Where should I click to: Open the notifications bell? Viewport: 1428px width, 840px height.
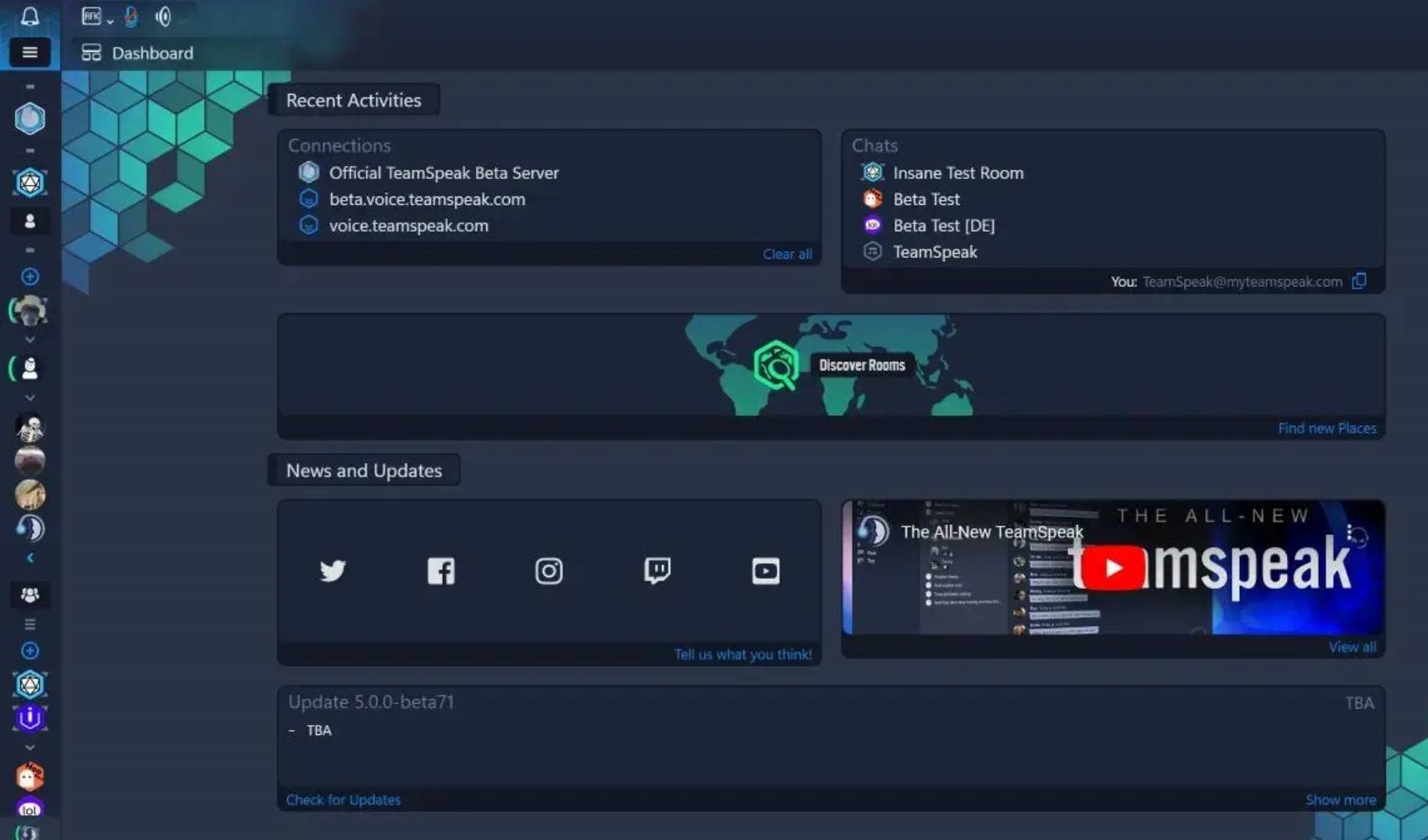29,16
